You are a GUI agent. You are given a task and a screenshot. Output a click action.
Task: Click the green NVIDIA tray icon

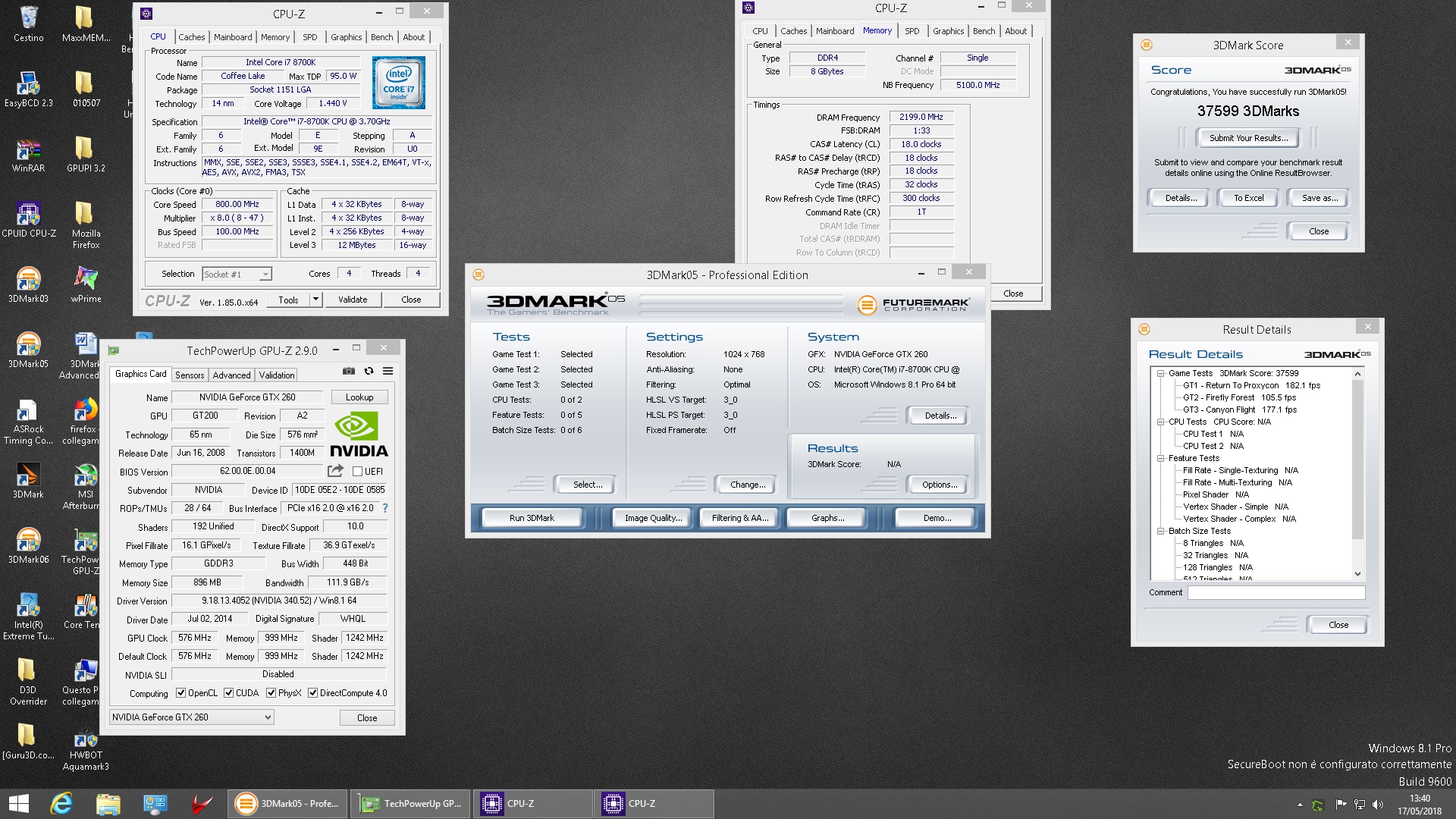coord(1318,805)
